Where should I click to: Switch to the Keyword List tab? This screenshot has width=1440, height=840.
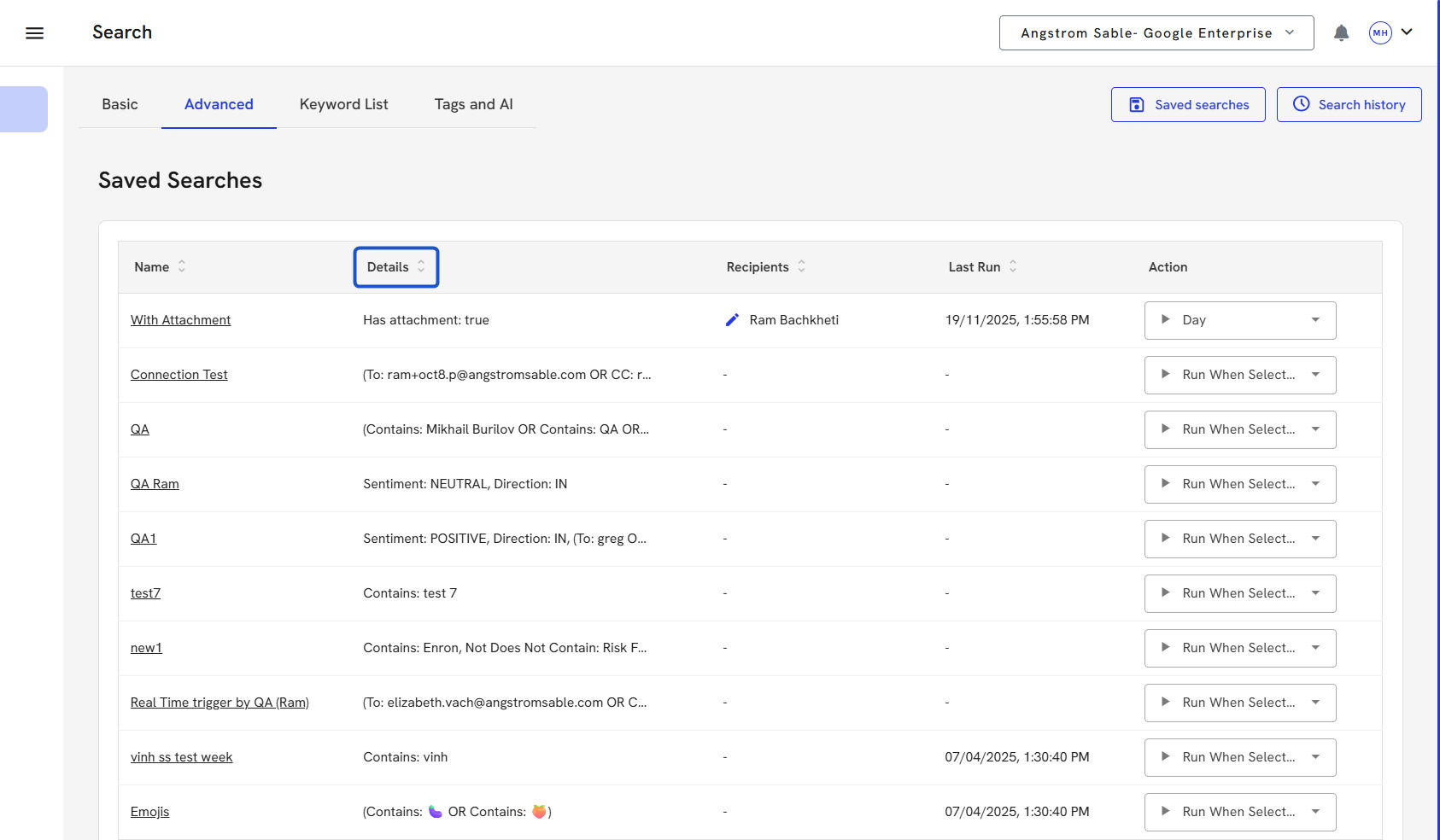pyautogui.click(x=343, y=104)
